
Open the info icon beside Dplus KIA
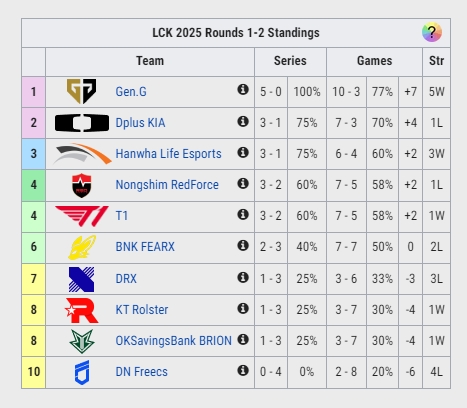[243, 121]
